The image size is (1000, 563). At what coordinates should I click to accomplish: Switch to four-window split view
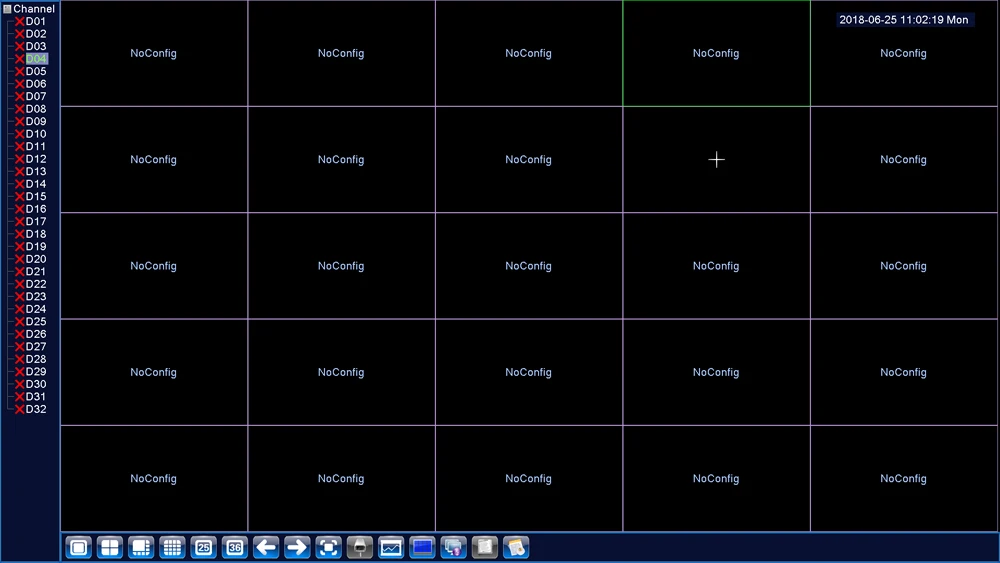(x=110, y=547)
